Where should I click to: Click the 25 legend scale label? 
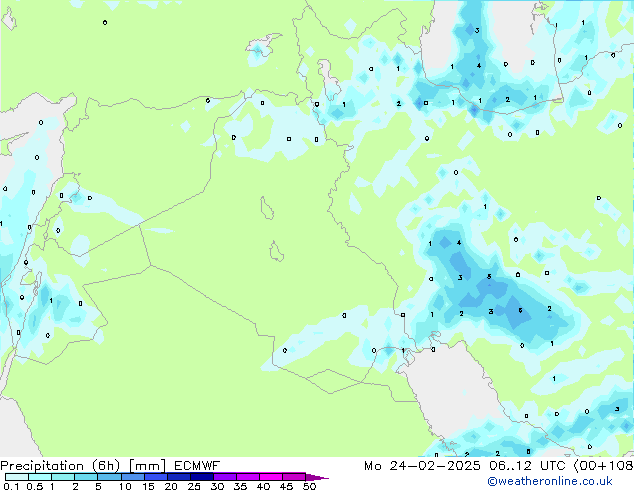pos(194,486)
